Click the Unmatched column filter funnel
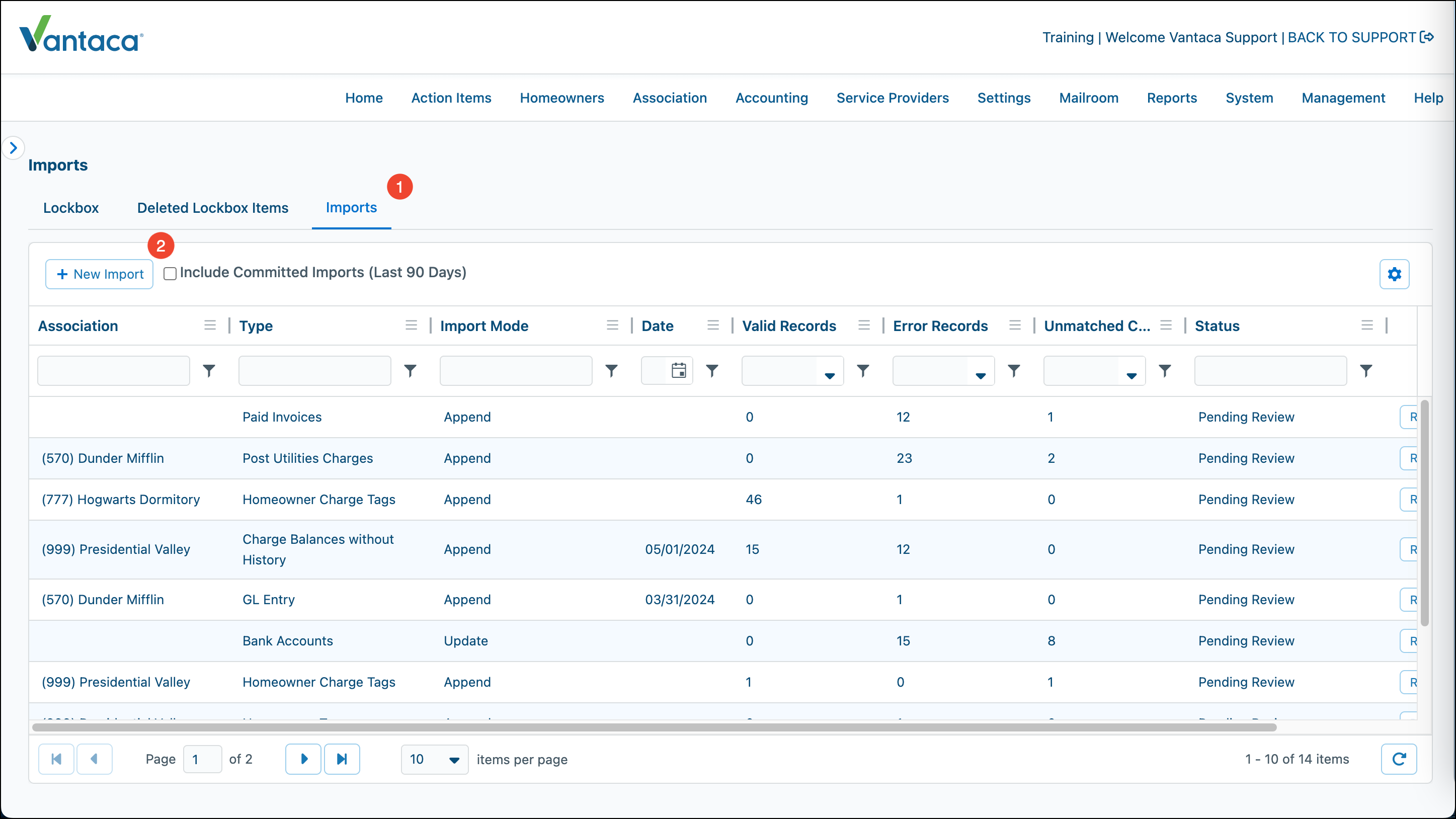 coord(1165,371)
